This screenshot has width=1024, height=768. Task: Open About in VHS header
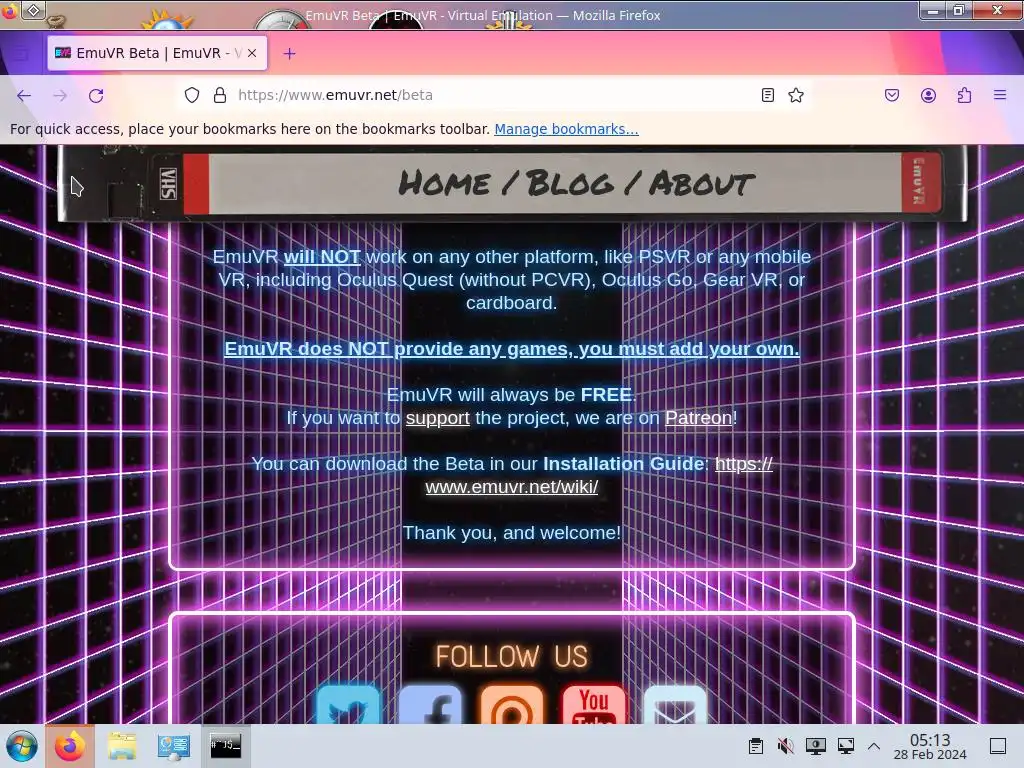[702, 183]
